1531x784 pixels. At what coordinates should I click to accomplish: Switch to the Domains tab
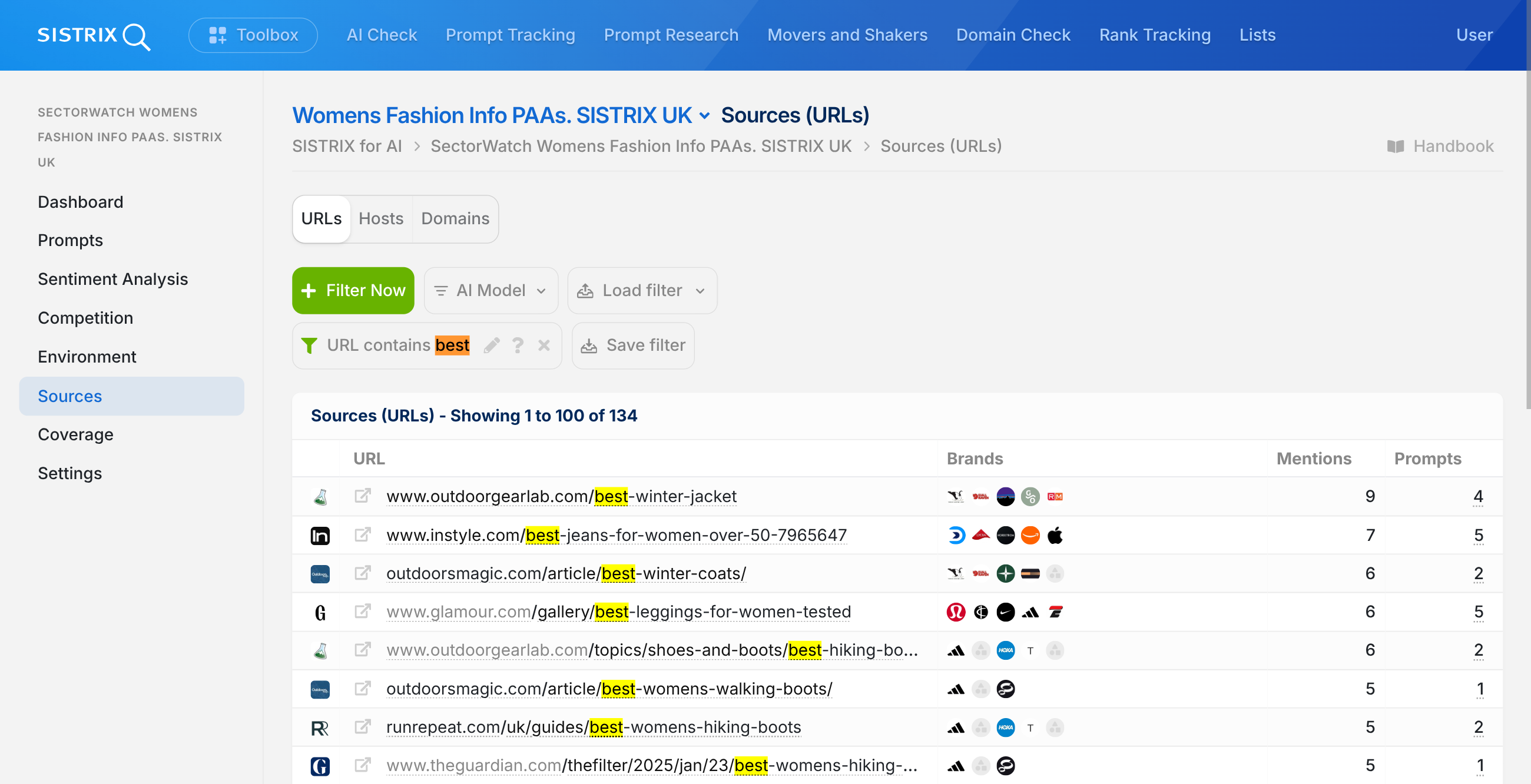coord(455,218)
